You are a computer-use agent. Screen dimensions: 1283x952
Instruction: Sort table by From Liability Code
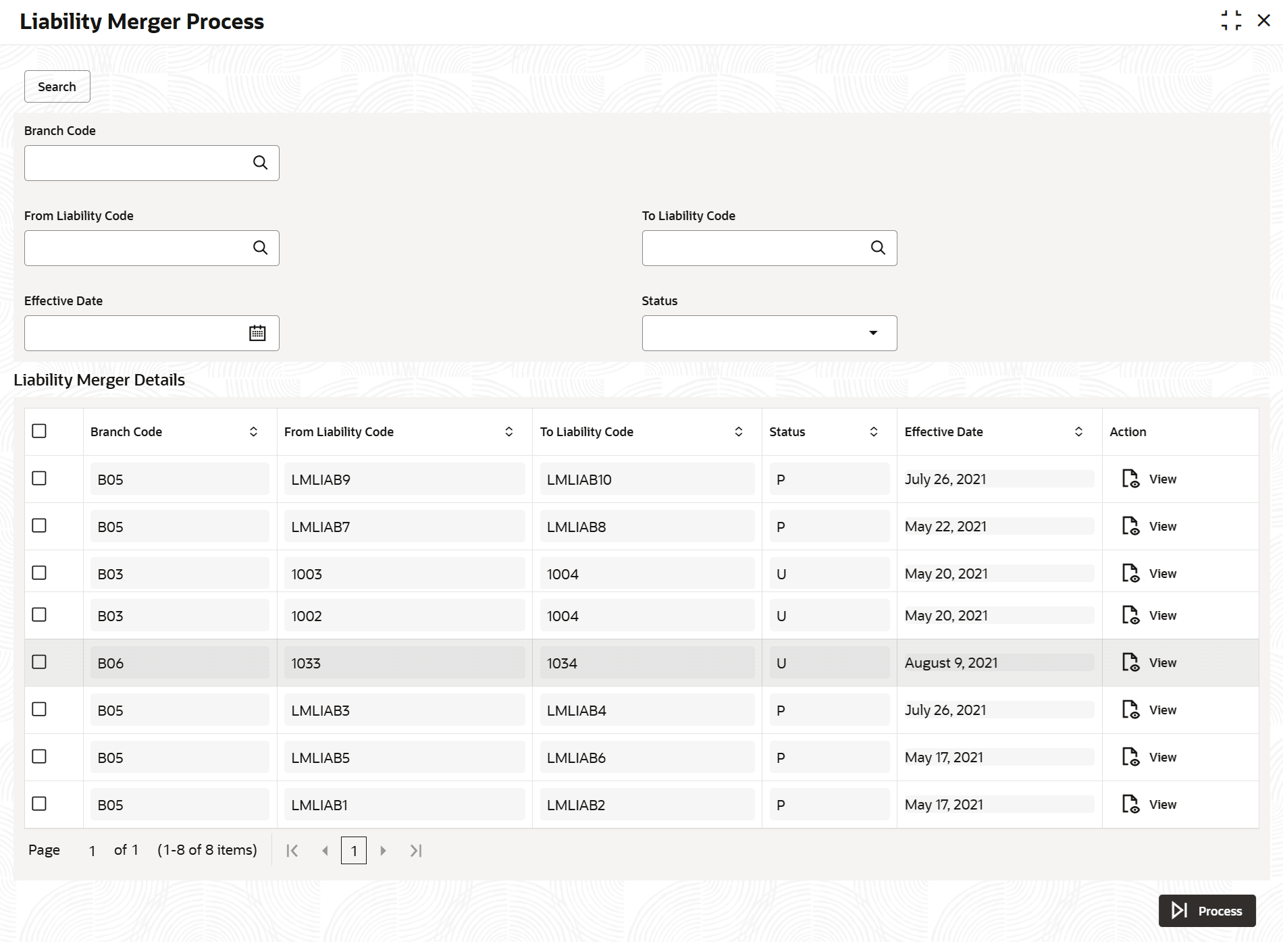[509, 431]
